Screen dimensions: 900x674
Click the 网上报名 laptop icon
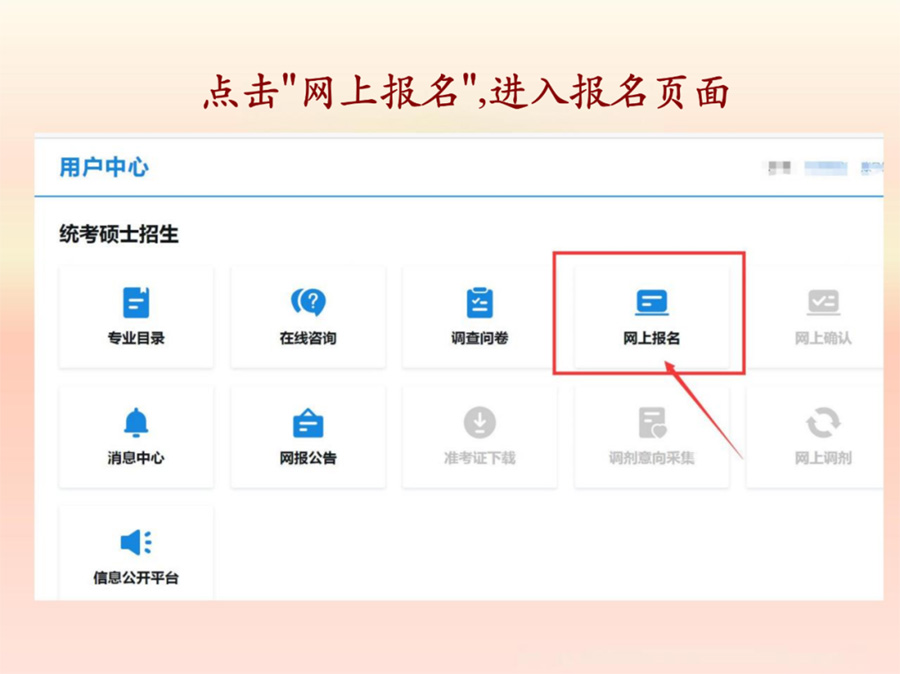[x=651, y=302]
